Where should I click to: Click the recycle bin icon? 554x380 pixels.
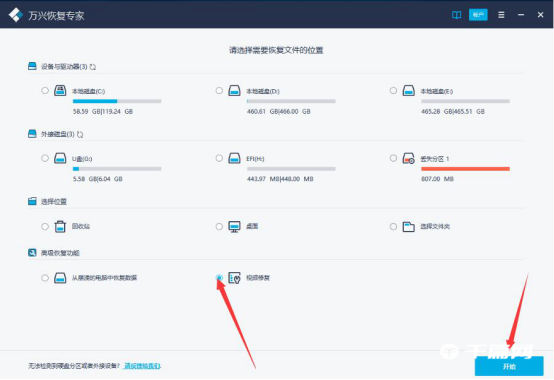pos(60,226)
